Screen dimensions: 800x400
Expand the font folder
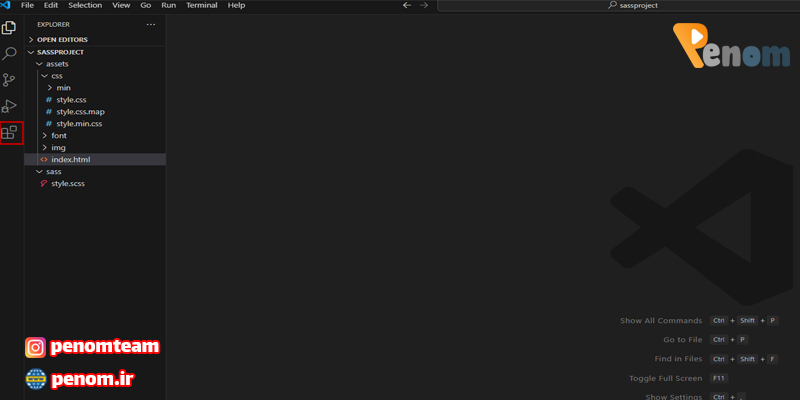pos(59,136)
